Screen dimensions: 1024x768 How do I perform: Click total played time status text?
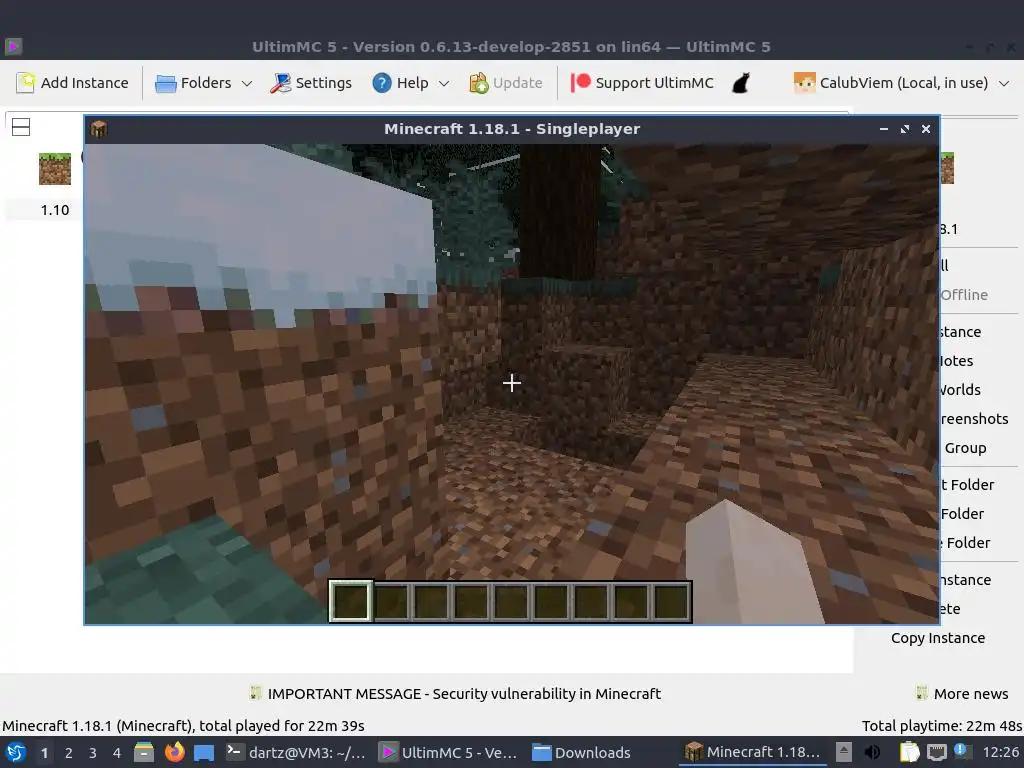click(x=184, y=726)
